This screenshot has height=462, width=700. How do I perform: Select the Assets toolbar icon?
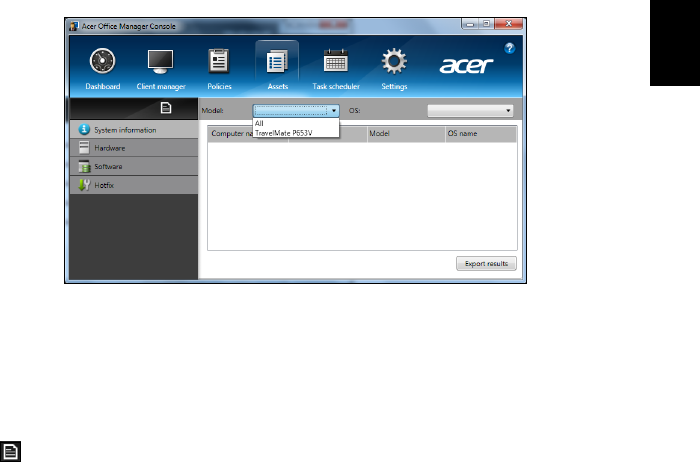point(277,67)
